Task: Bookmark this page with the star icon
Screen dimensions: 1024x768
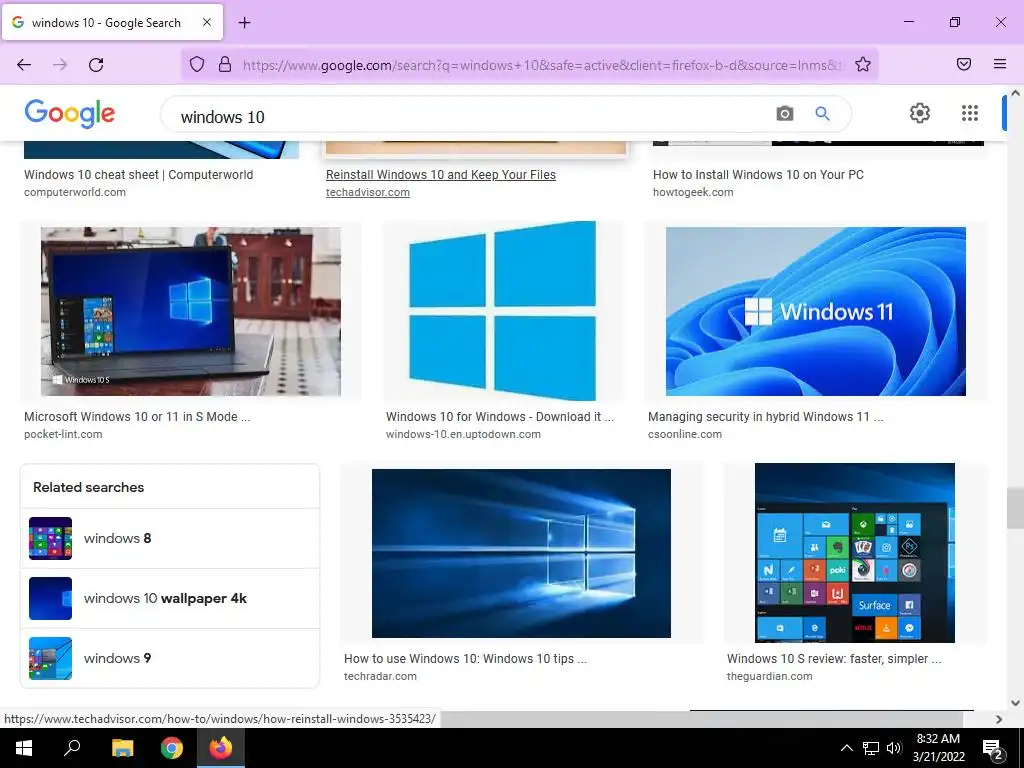Action: pos(863,64)
